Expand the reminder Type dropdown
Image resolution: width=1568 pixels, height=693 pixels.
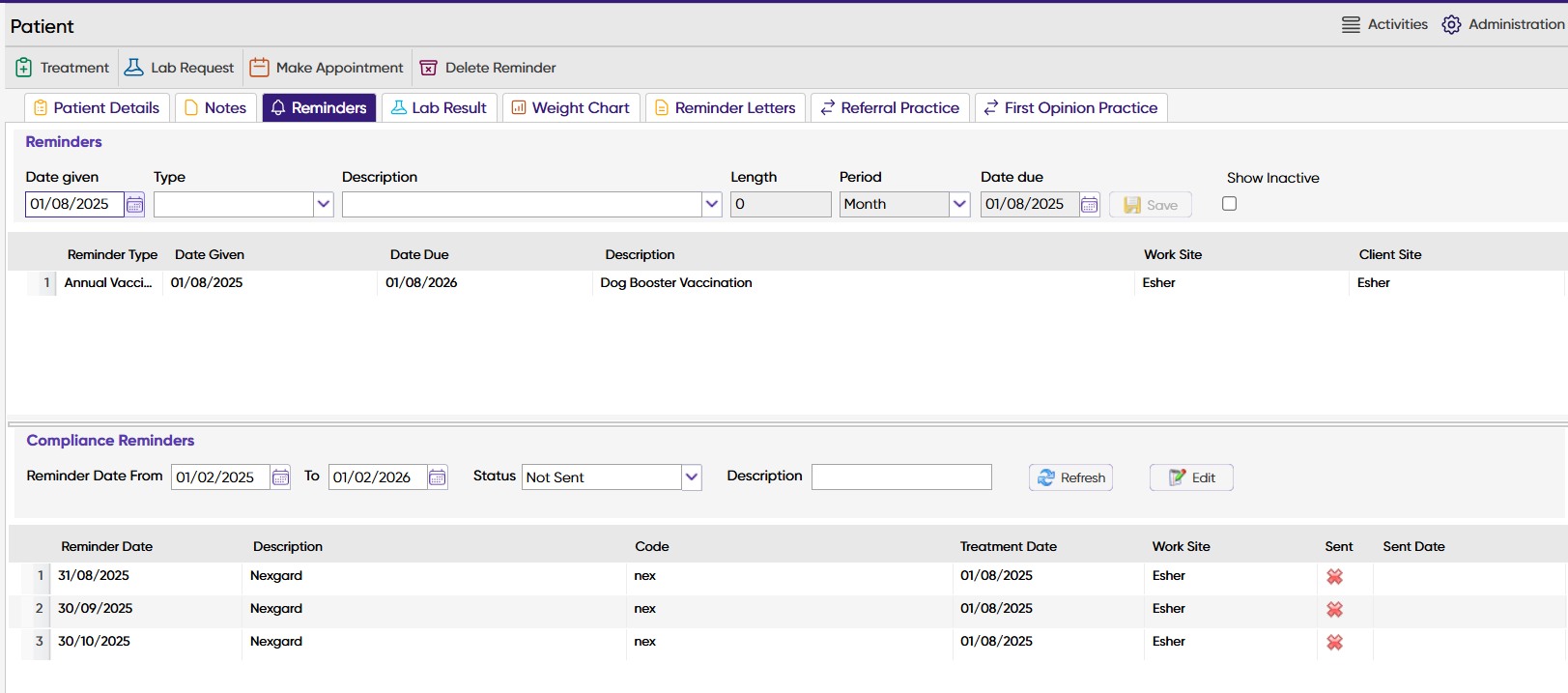pyautogui.click(x=324, y=205)
